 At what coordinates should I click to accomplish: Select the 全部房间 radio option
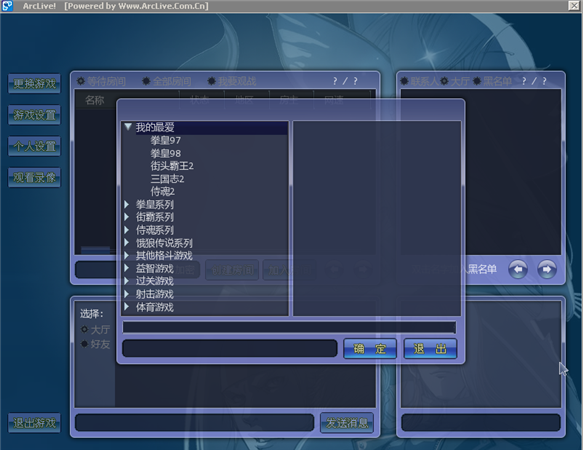(x=146, y=81)
